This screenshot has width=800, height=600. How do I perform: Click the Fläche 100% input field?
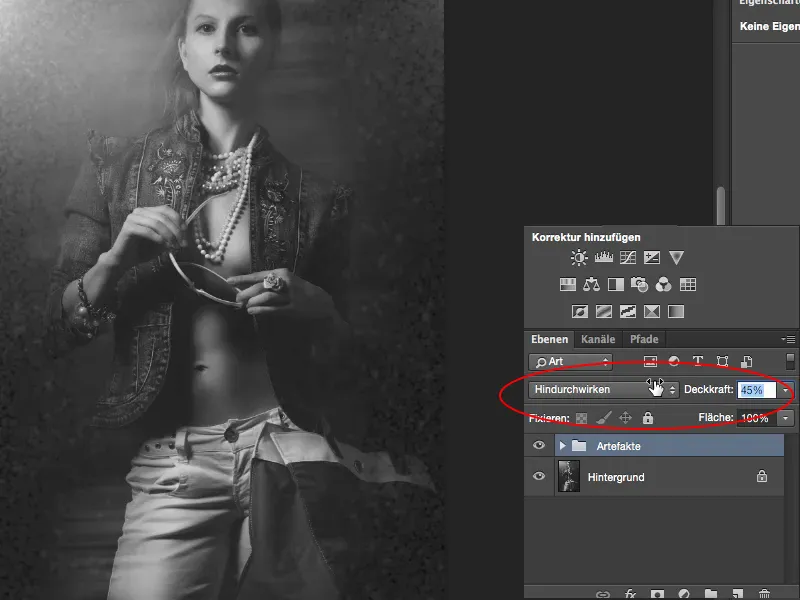[x=757, y=418]
